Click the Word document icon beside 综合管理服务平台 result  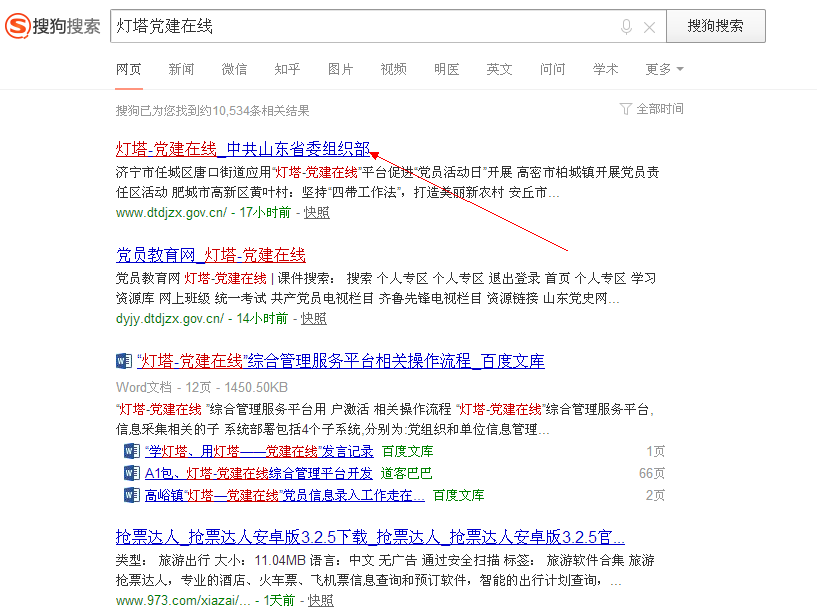point(124,361)
